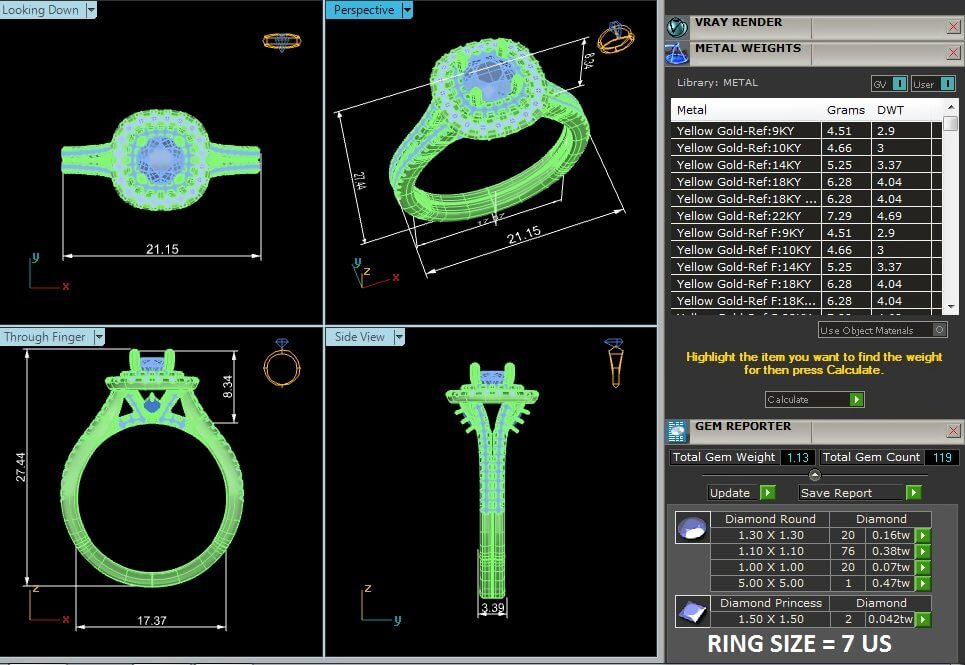The height and width of the screenshot is (665, 965).
Task: Click the VRay Render panel icon
Action: (x=677, y=27)
